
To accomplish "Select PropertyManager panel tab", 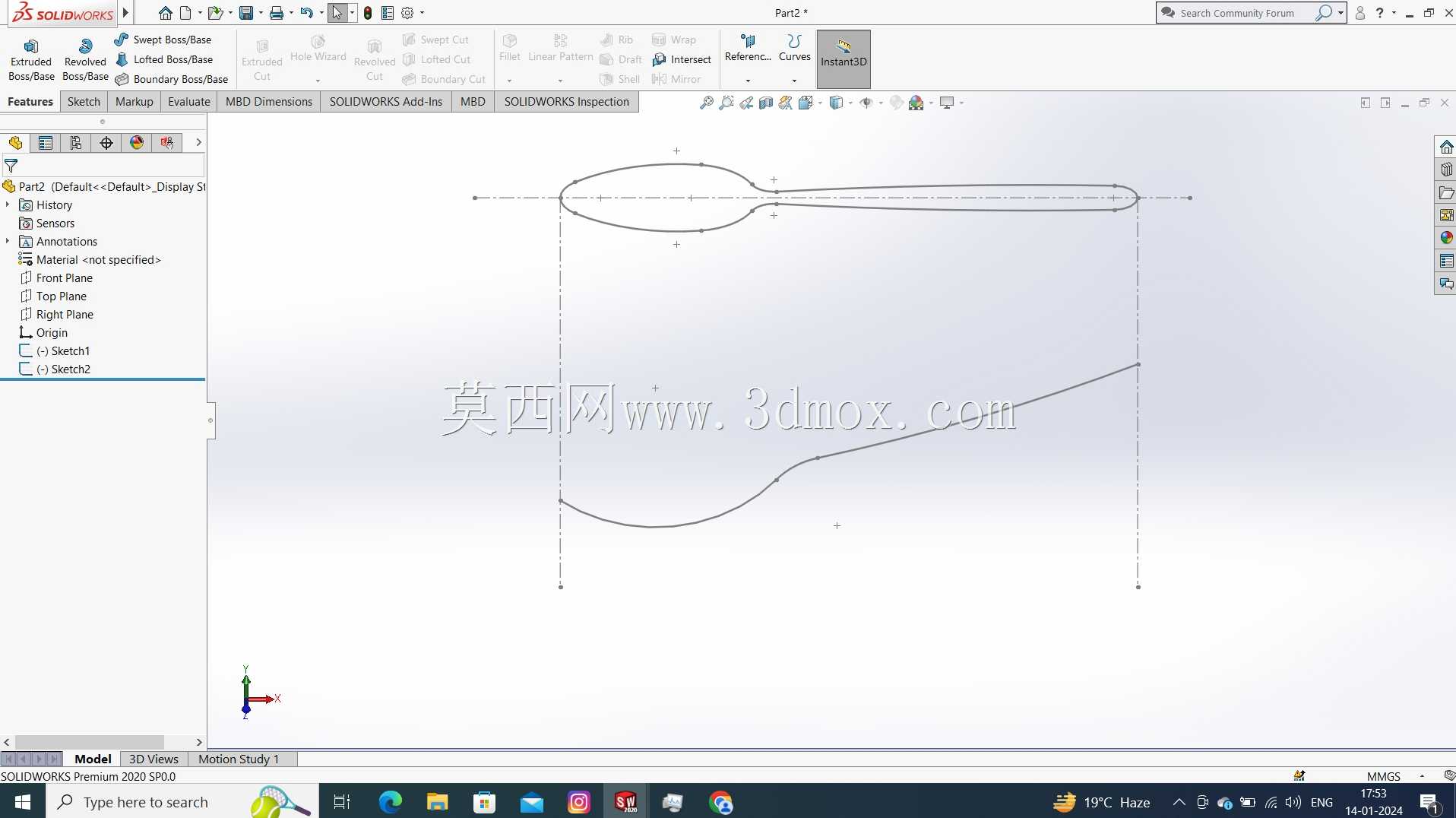I will (46, 143).
